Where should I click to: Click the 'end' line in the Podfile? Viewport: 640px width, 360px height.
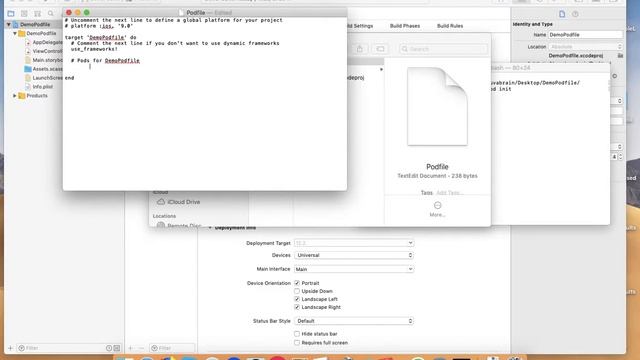69,78
